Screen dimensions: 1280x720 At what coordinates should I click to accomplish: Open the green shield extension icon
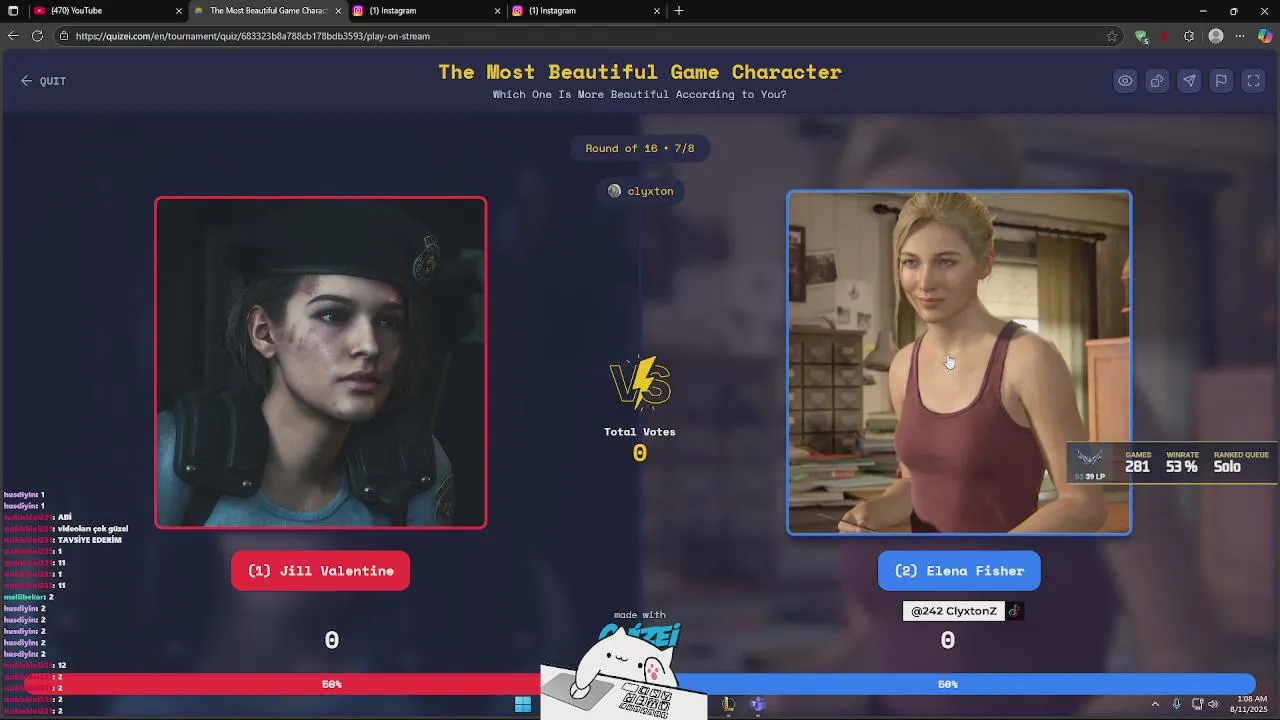tap(1141, 36)
